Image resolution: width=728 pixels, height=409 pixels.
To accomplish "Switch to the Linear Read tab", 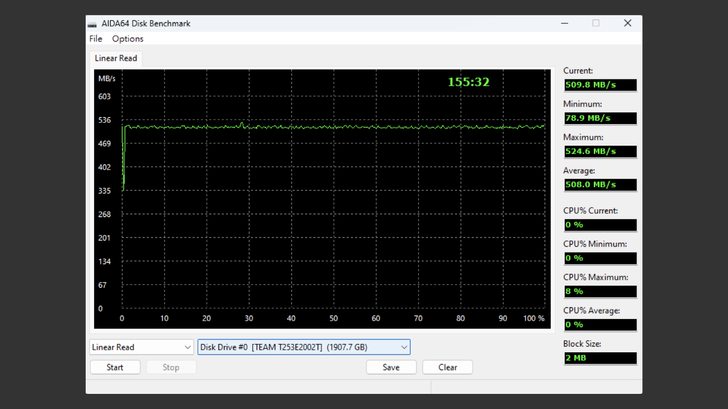I will 116,58.
